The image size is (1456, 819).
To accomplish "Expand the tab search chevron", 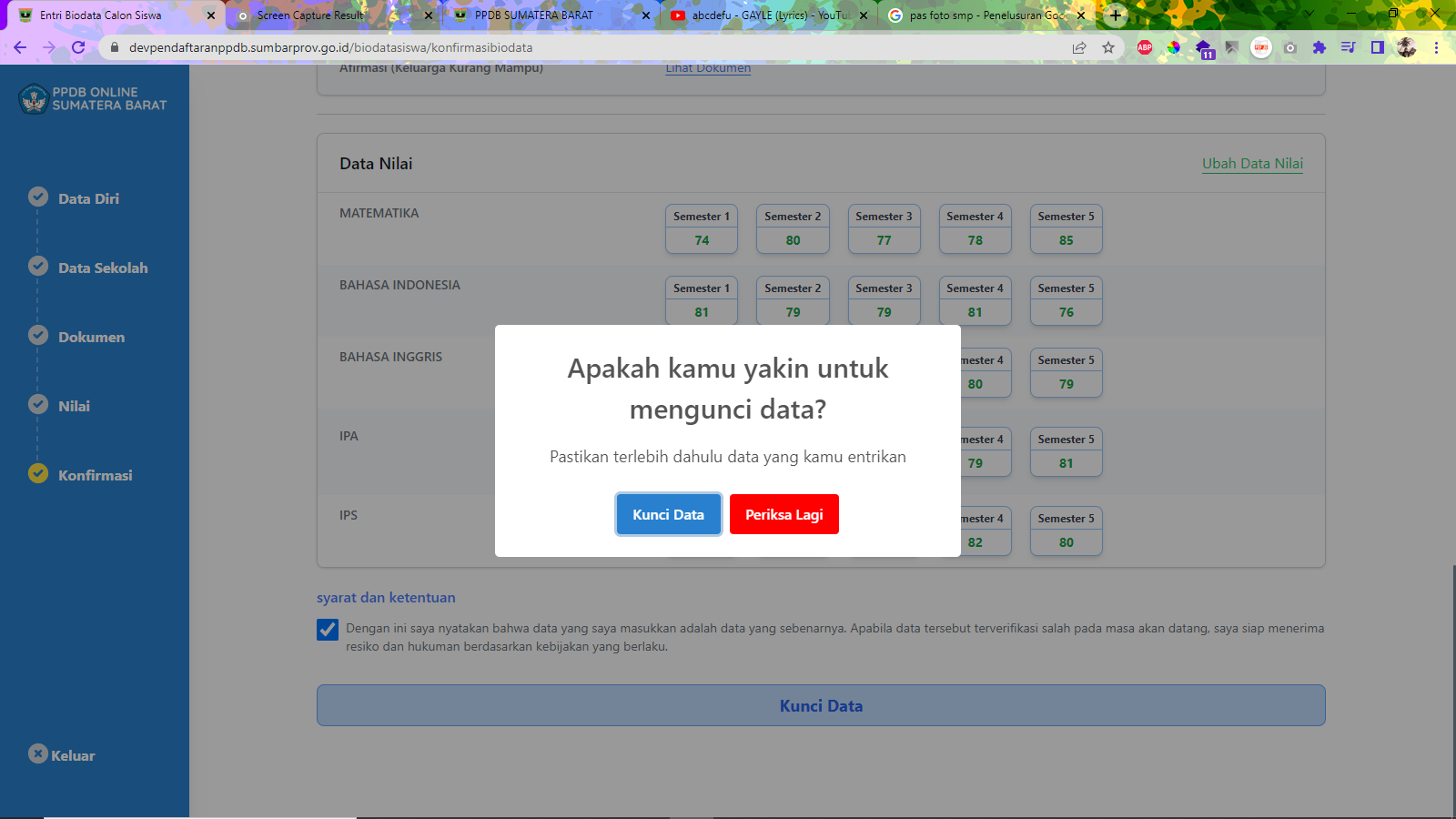I will pos(1309,15).
